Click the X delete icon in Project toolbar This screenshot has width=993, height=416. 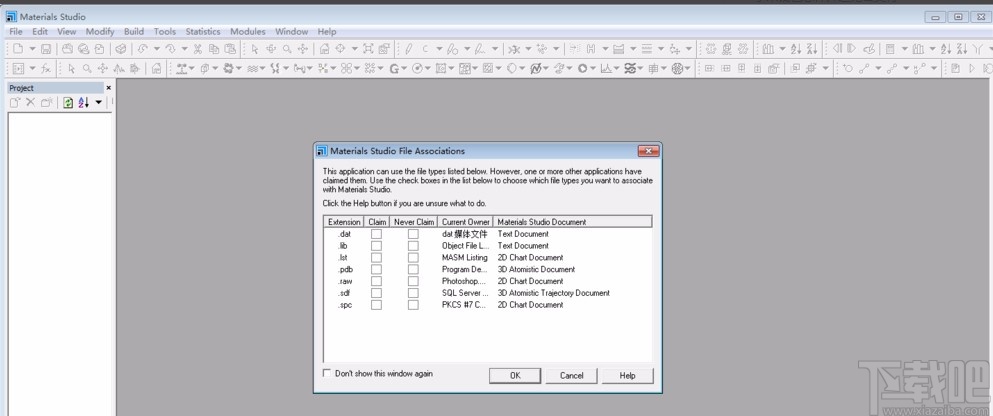(x=30, y=103)
